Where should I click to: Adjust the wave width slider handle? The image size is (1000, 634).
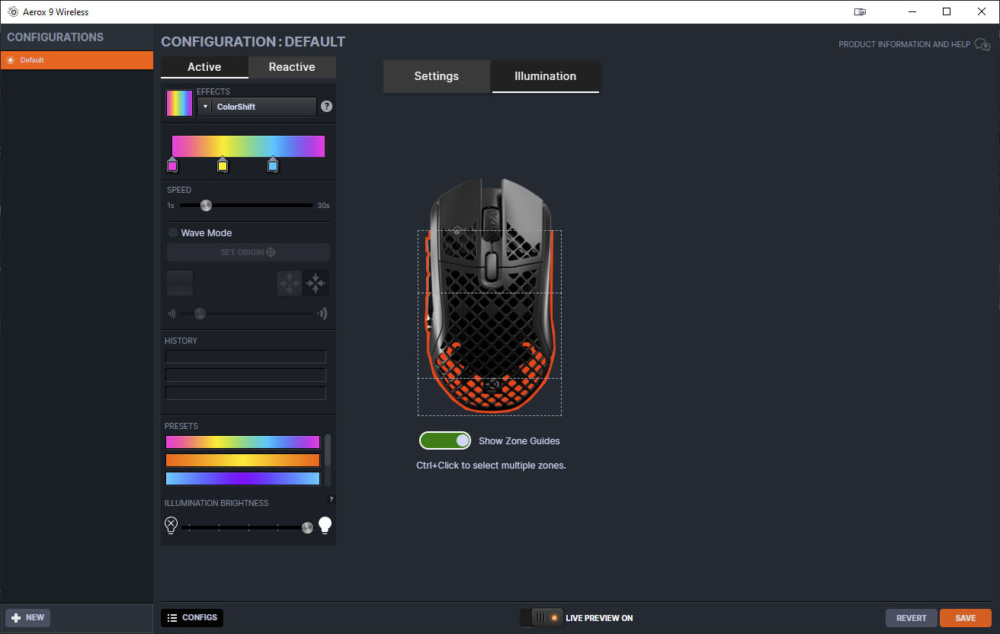click(x=200, y=313)
